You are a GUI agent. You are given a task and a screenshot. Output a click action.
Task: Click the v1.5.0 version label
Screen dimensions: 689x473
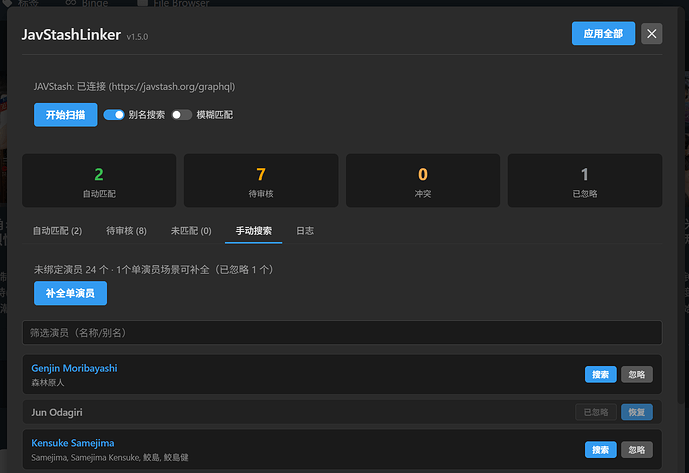tap(137, 37)
